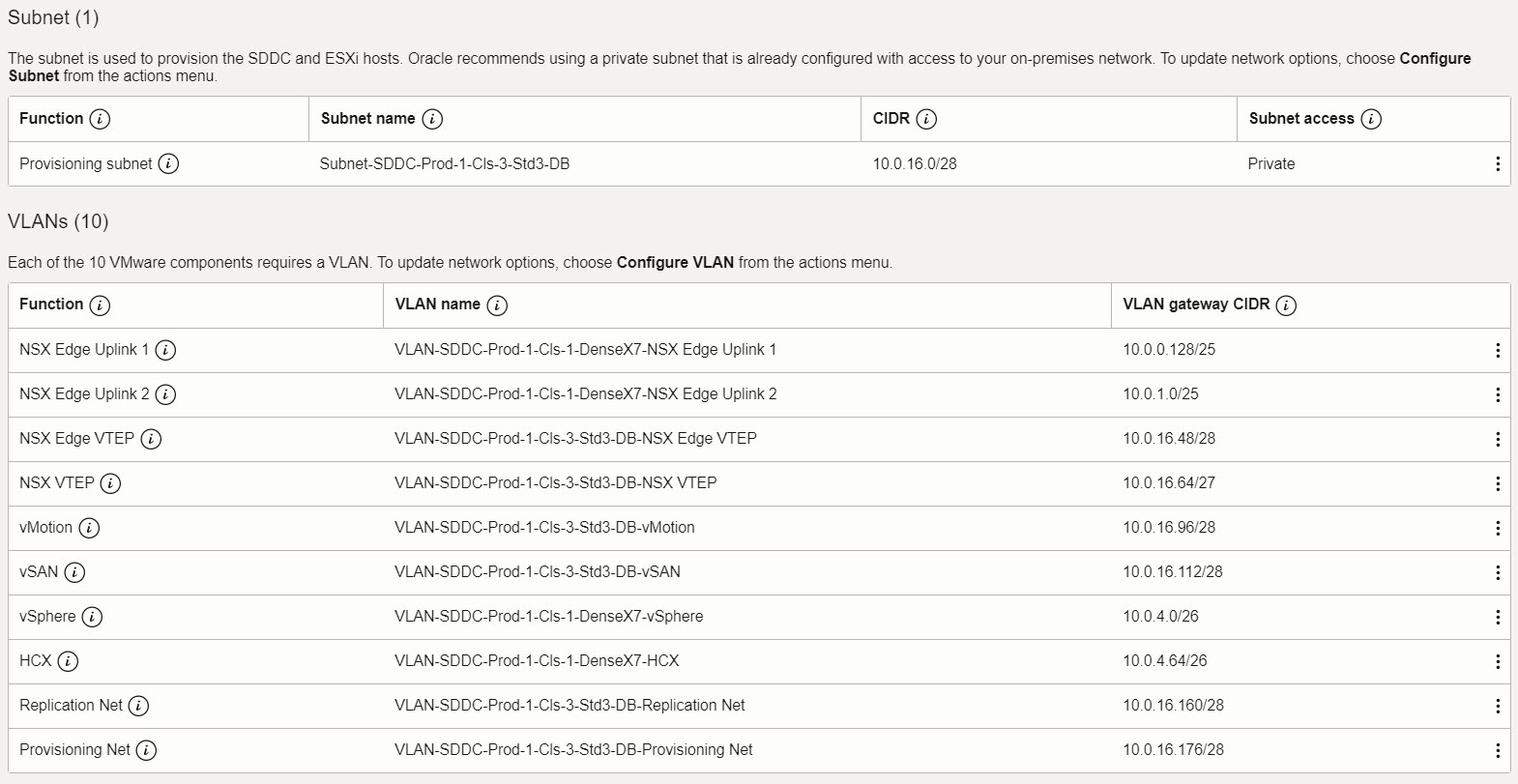Click info icon next to vSphere
The height and width of the screenshot is (784, 1518).
click(x=92, y=617)
